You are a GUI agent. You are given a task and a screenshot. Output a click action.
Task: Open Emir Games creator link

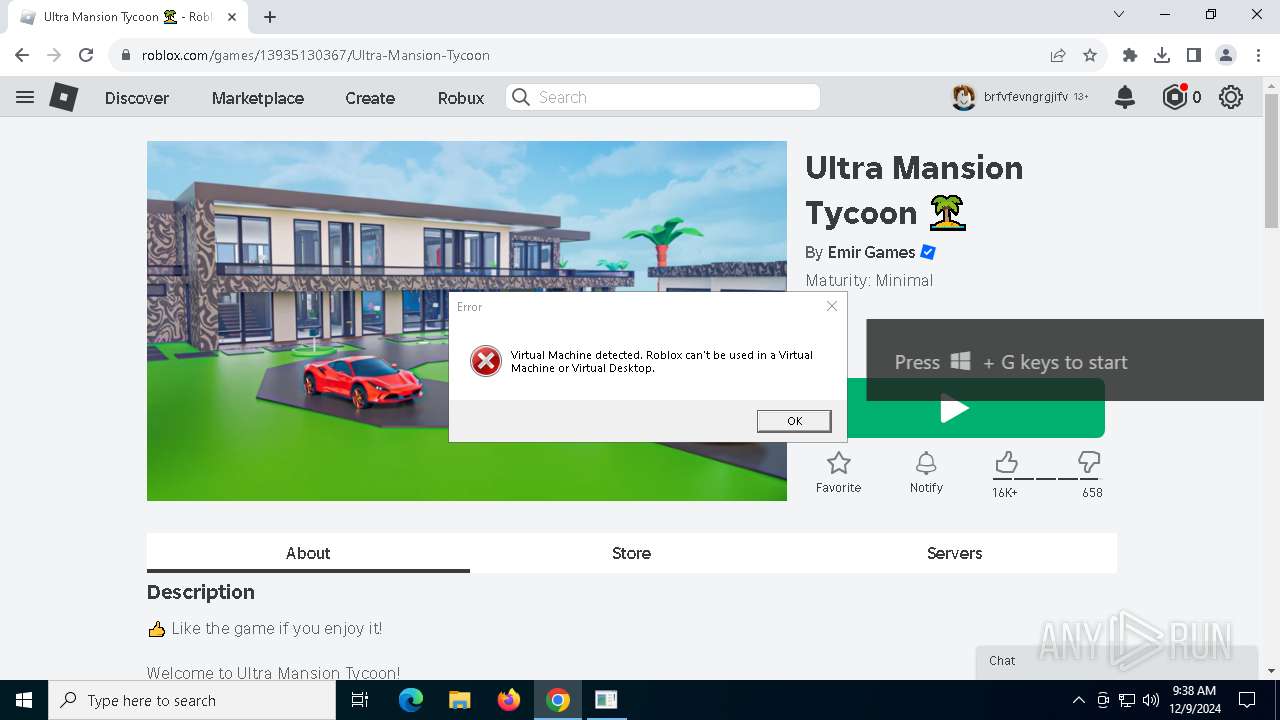pyautogui.click(x=871, y=252)
